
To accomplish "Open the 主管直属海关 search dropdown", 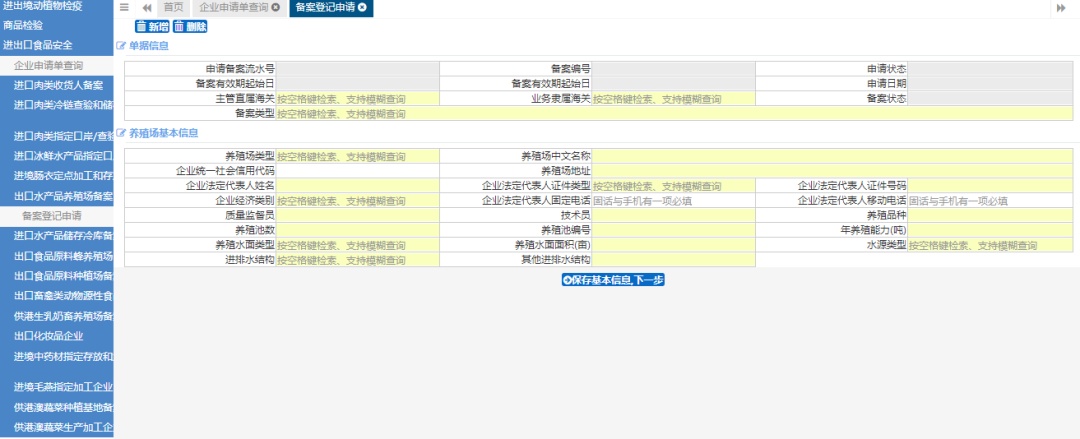I will pyautogui.click(x=357, y=99).
